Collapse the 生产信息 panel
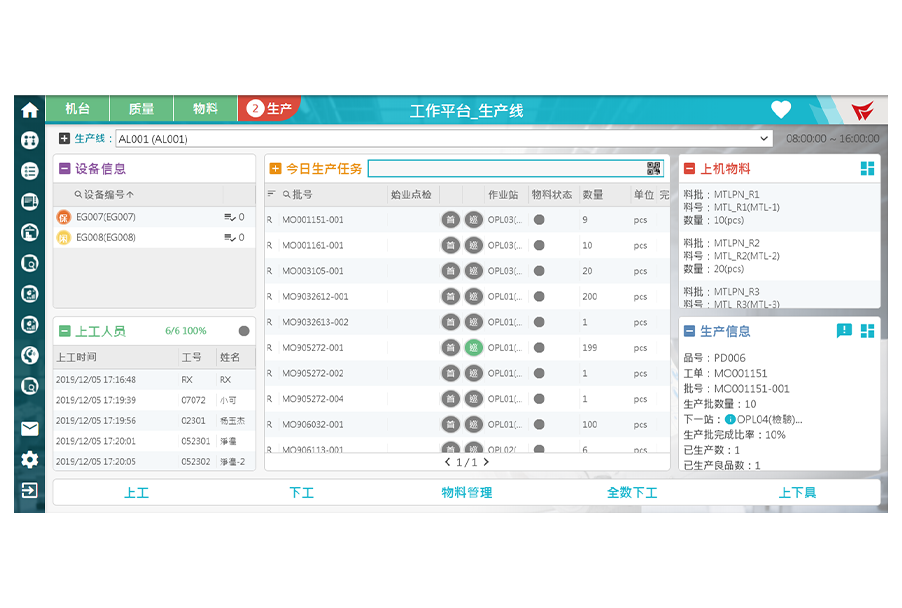 pyautogui.click(x=689, y=331)
